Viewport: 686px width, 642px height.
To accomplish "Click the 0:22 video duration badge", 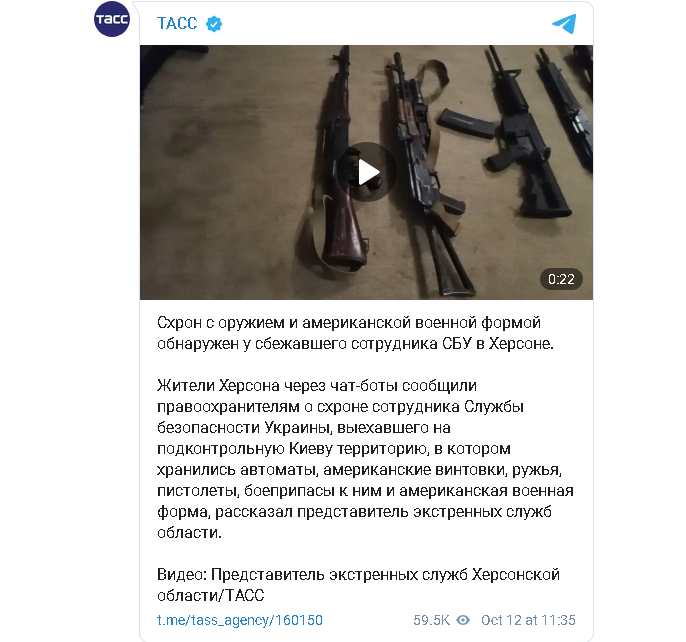I will coord(561,279).
